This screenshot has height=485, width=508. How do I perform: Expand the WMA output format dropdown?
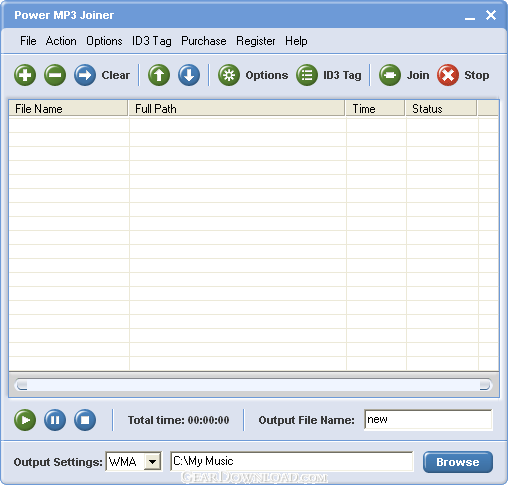point(153,462)
